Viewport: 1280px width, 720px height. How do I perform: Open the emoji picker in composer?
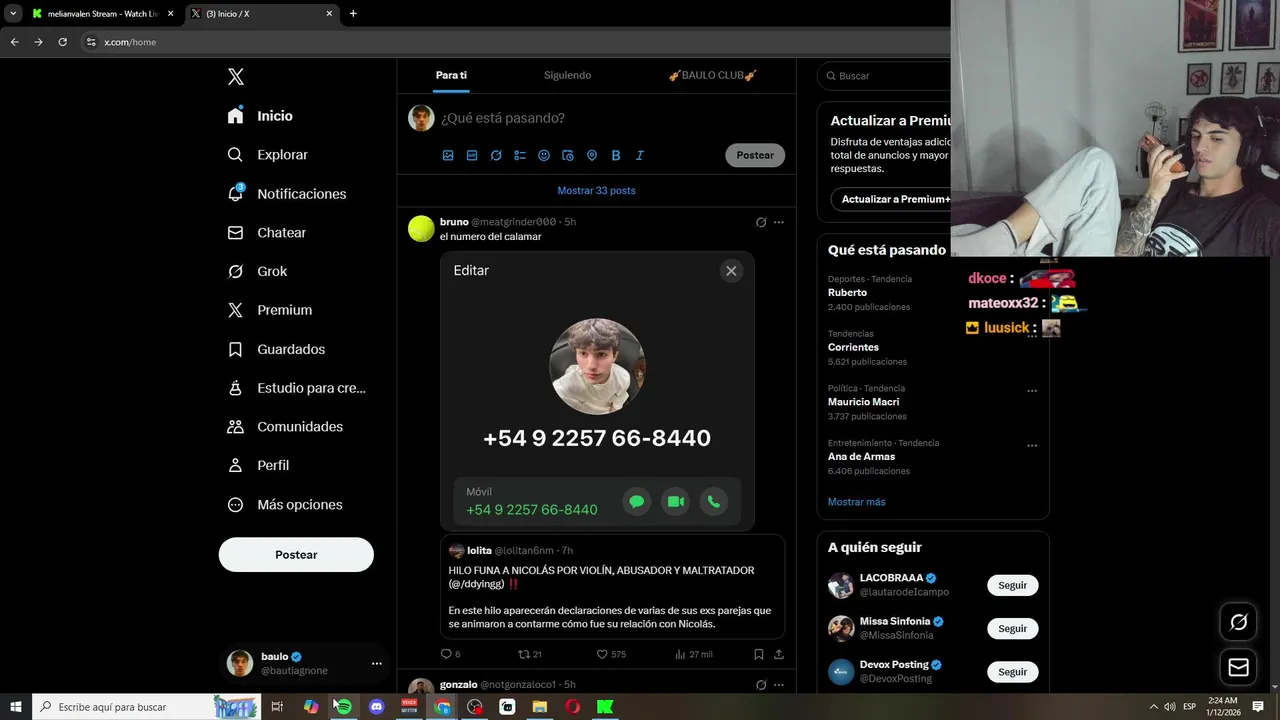[x=544, y=156]
